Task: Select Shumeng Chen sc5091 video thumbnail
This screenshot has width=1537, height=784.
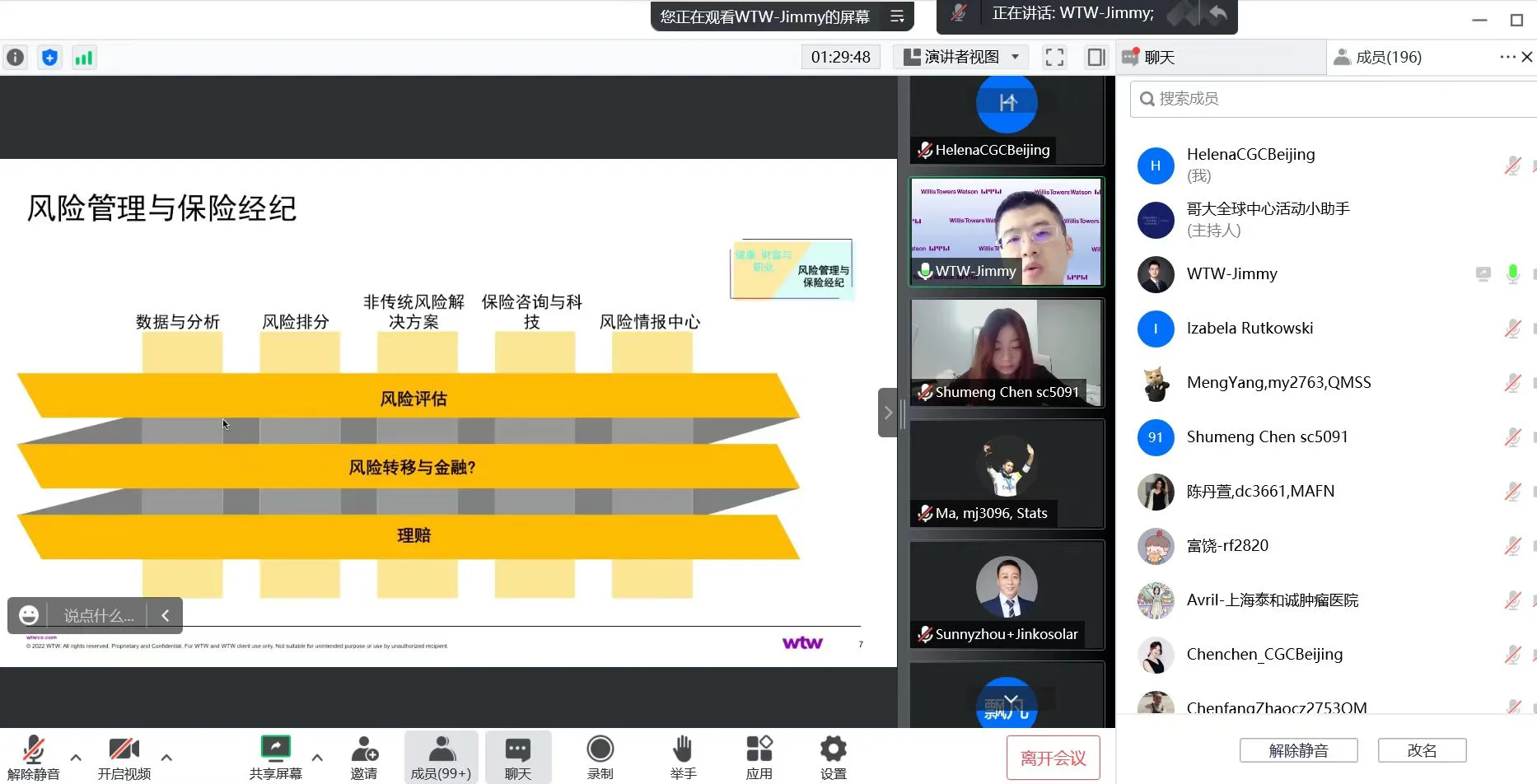Action: point(1007,352)
